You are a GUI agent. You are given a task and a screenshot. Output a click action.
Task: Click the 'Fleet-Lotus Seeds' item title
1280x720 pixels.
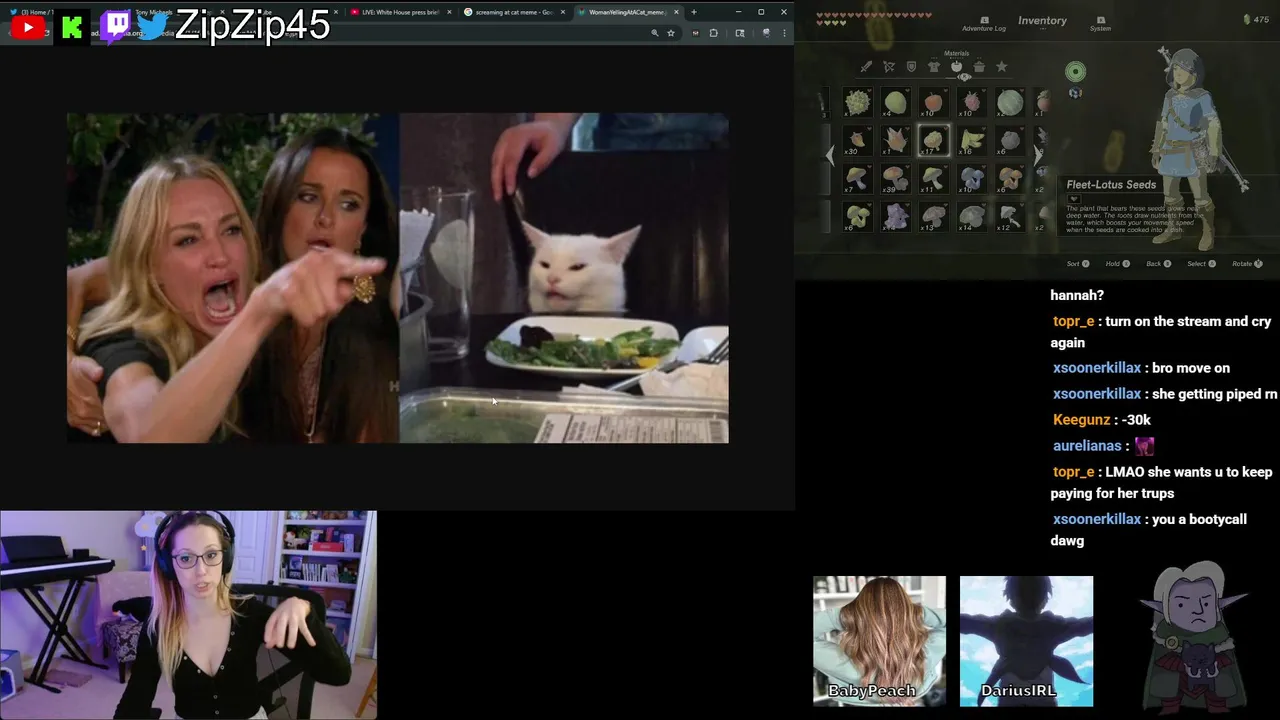click(1111, 185)
